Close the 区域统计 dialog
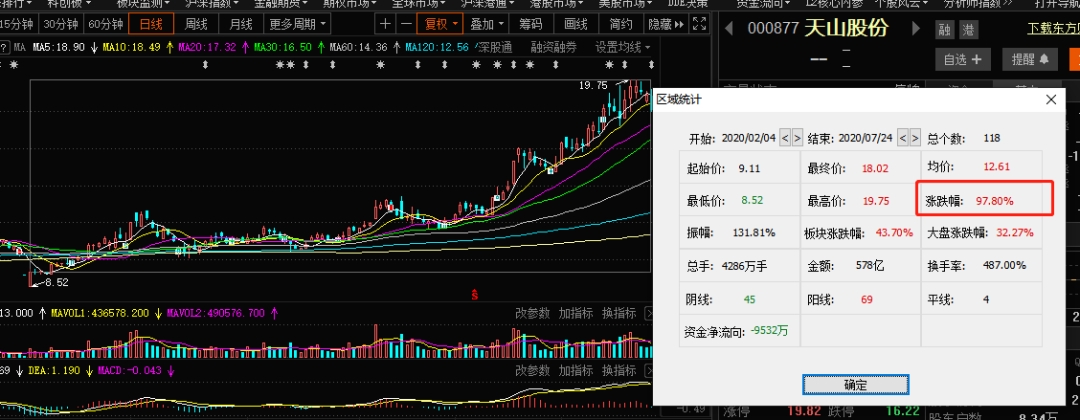Screen dimensions: 1080x420 click(1050, 99)
